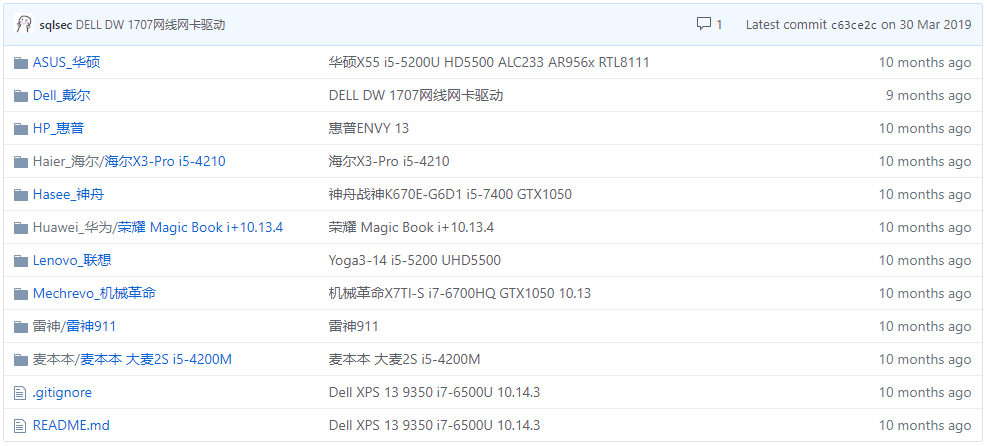Viewport: 987px width, 446px height.
Task: Click the folder icon beside 麦本本
Action: (x=21, y=360)
